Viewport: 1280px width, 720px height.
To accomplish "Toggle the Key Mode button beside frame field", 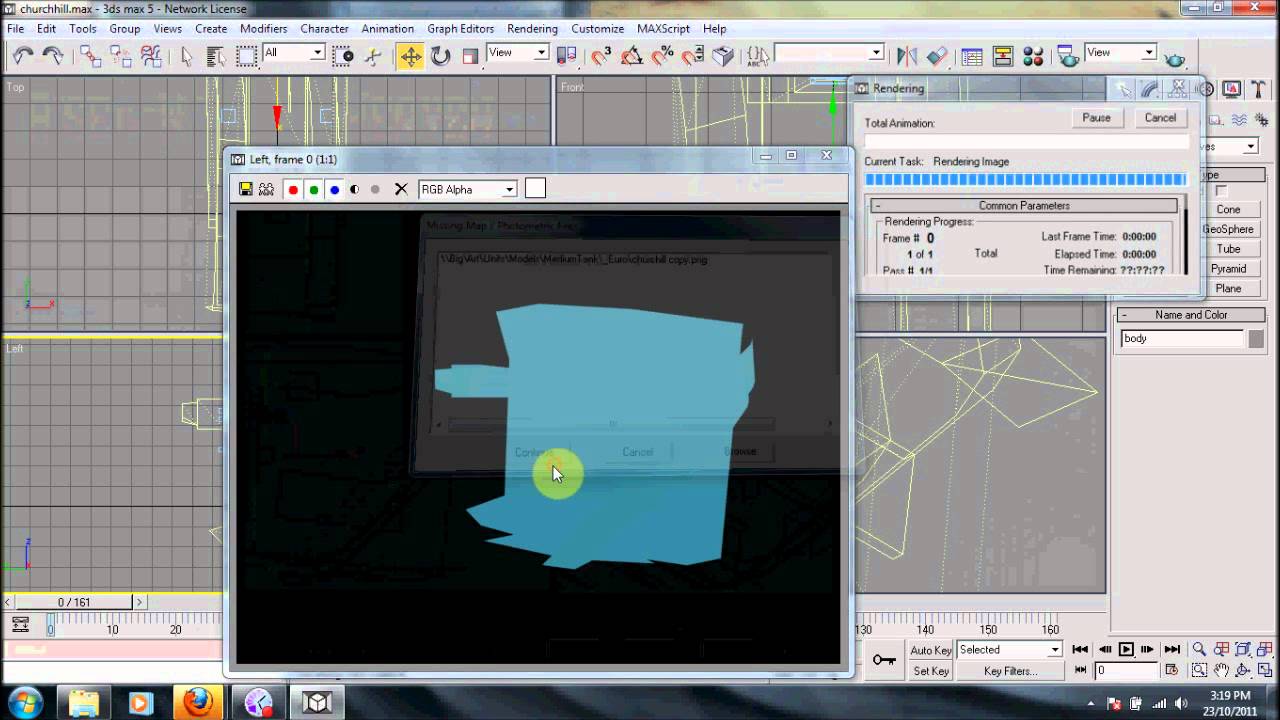I will pos(1081,671).
